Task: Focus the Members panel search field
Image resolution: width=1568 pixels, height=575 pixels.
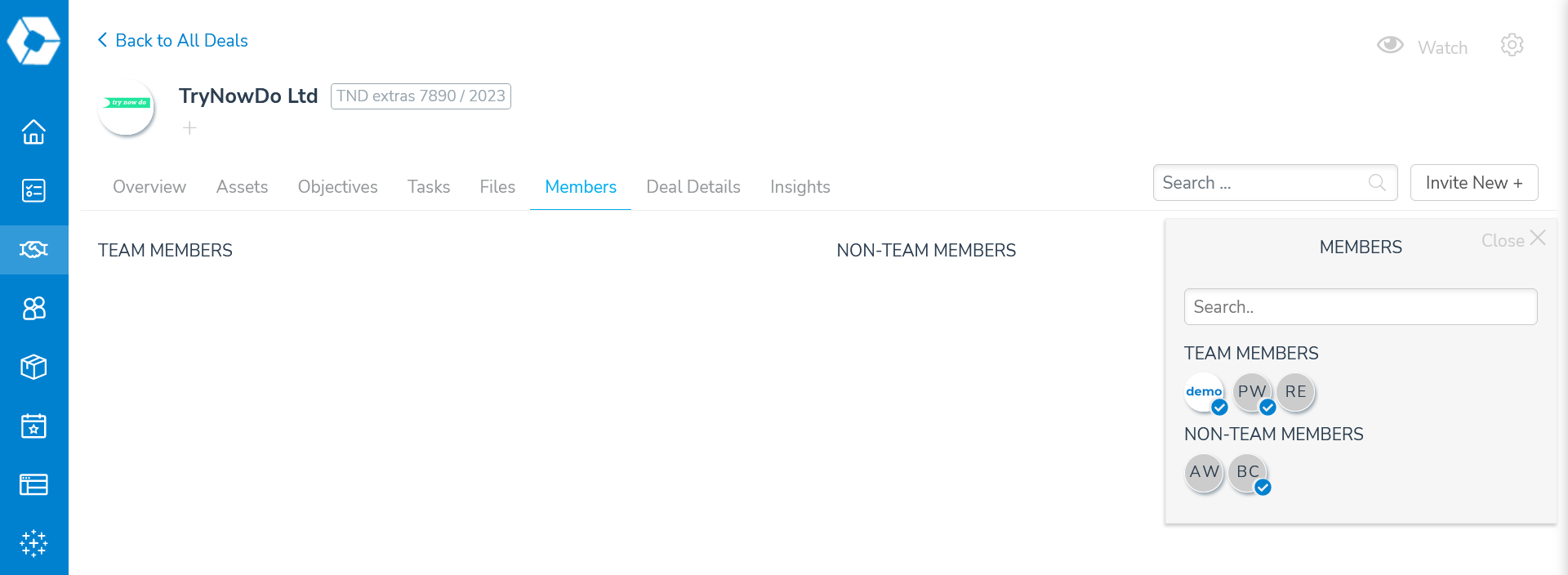Action: point(1361,306)
